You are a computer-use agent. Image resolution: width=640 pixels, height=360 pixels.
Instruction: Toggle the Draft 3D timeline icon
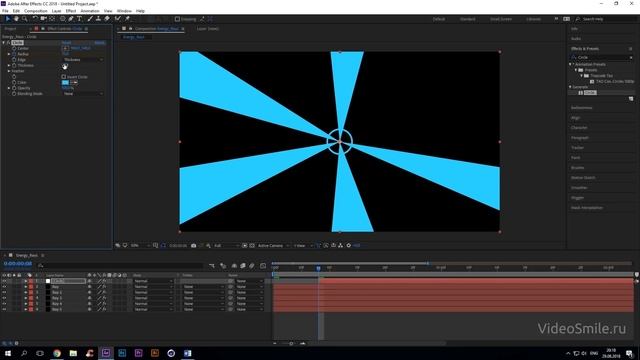coord(223,266)
